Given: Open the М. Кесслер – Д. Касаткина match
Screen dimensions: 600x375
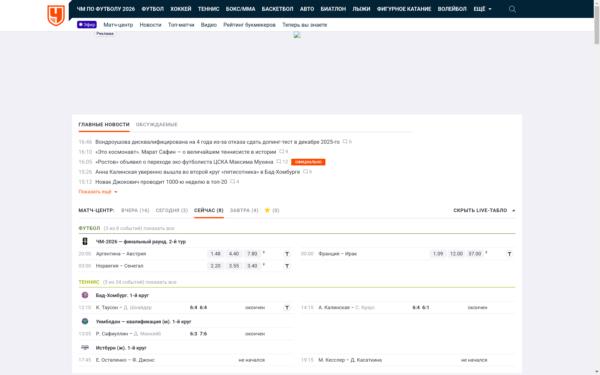Looking at the screenshot, I should [350, 360].
